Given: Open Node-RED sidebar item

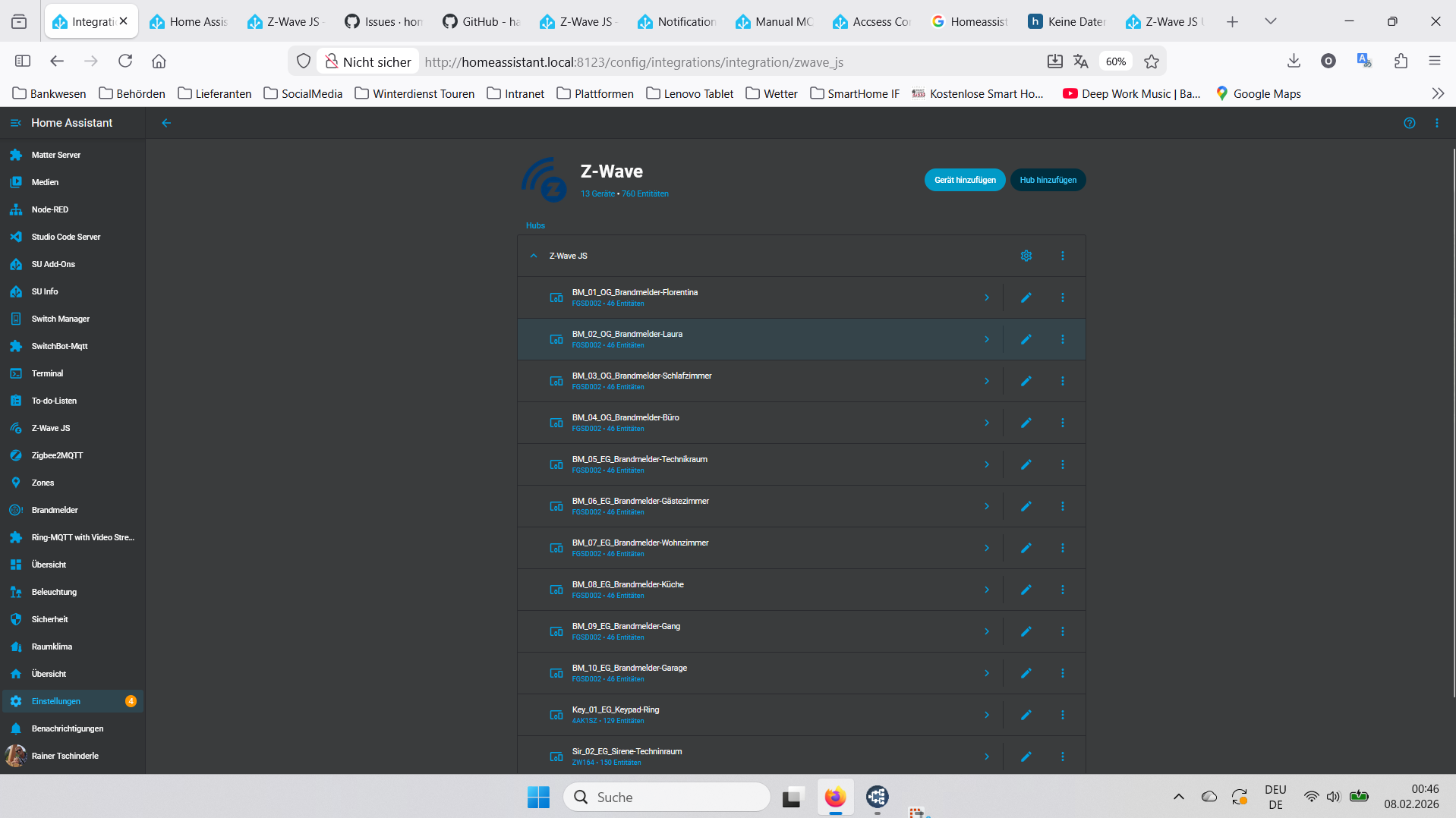Looking at the screenshot, I should [x=73, y=209].
